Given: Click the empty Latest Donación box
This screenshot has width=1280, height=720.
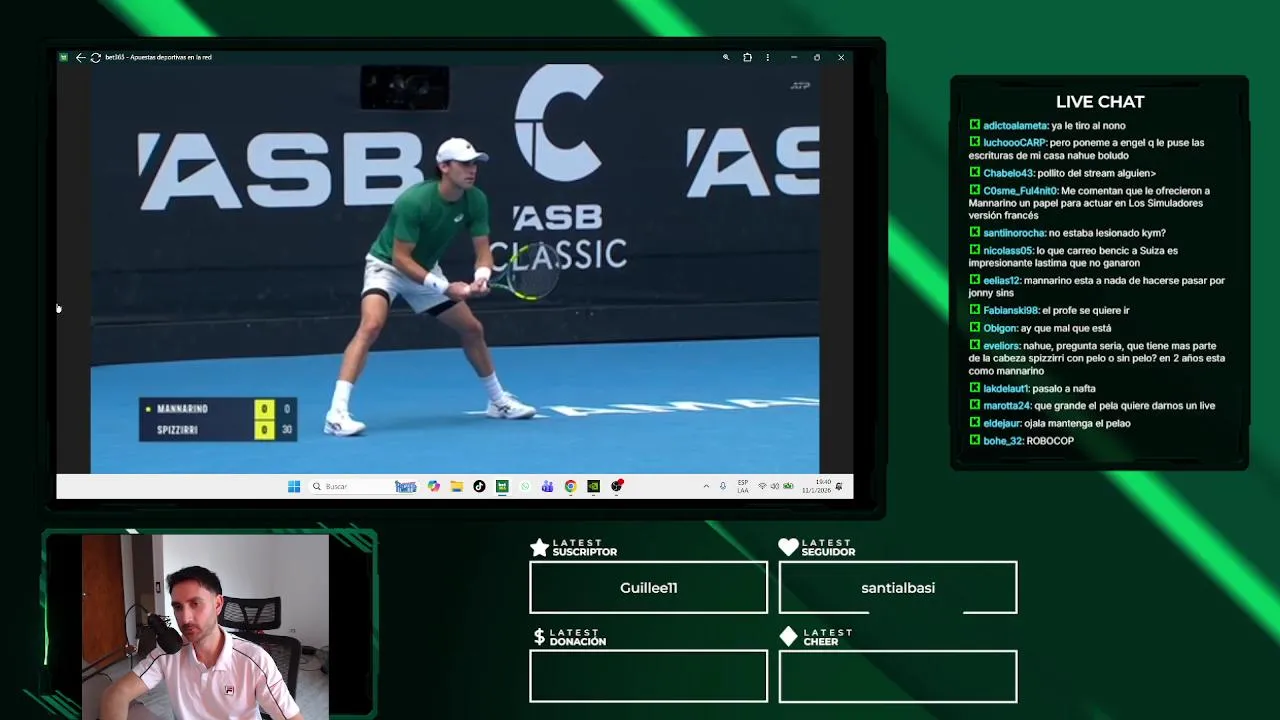Looking at the screenshot, I should pos(648,677).
